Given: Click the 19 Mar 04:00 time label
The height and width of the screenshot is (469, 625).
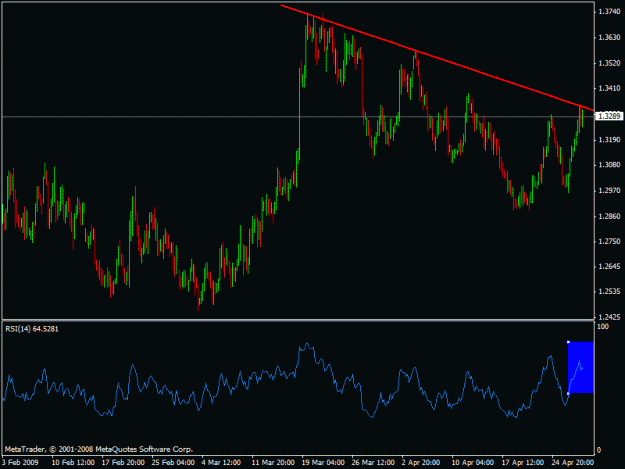Looking at the screenshot, I should pyautogui.click(x=323, y=462).
